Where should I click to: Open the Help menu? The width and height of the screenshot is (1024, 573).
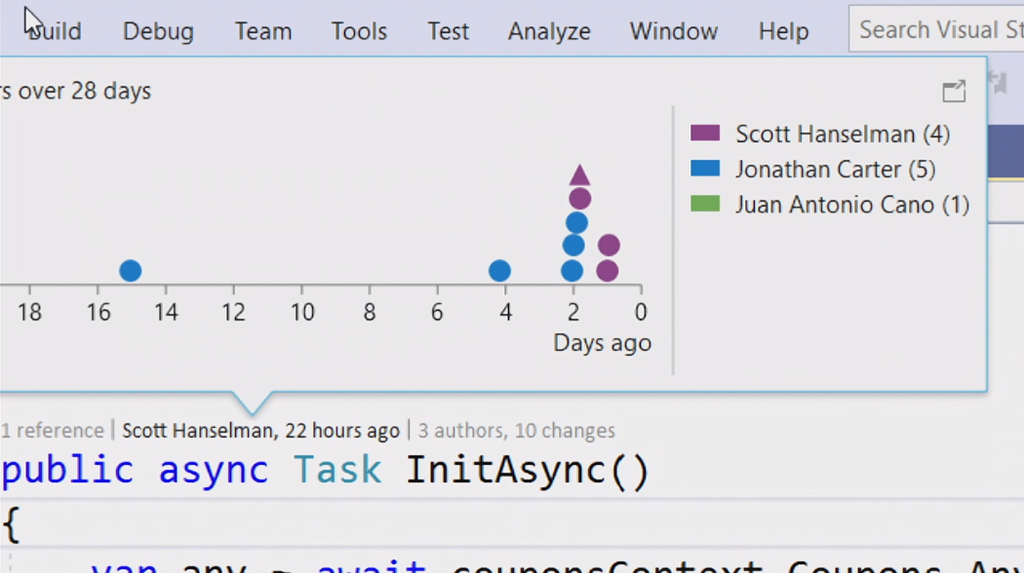click(783, 31)
